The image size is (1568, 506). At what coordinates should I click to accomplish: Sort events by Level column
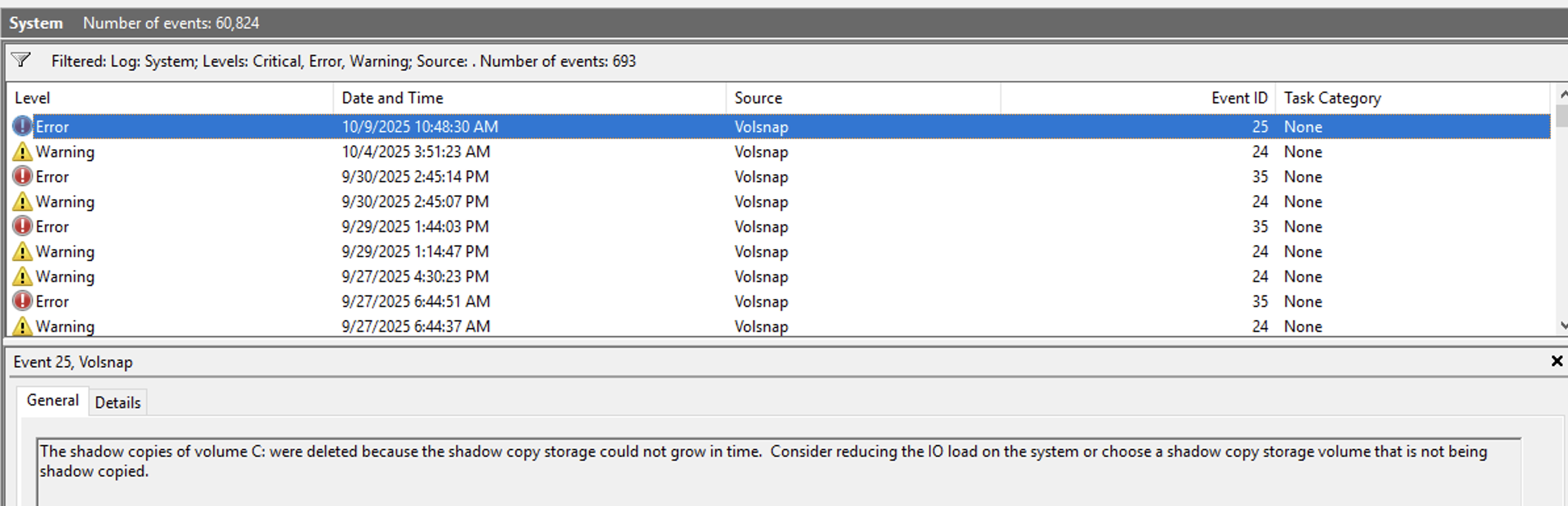170,98
